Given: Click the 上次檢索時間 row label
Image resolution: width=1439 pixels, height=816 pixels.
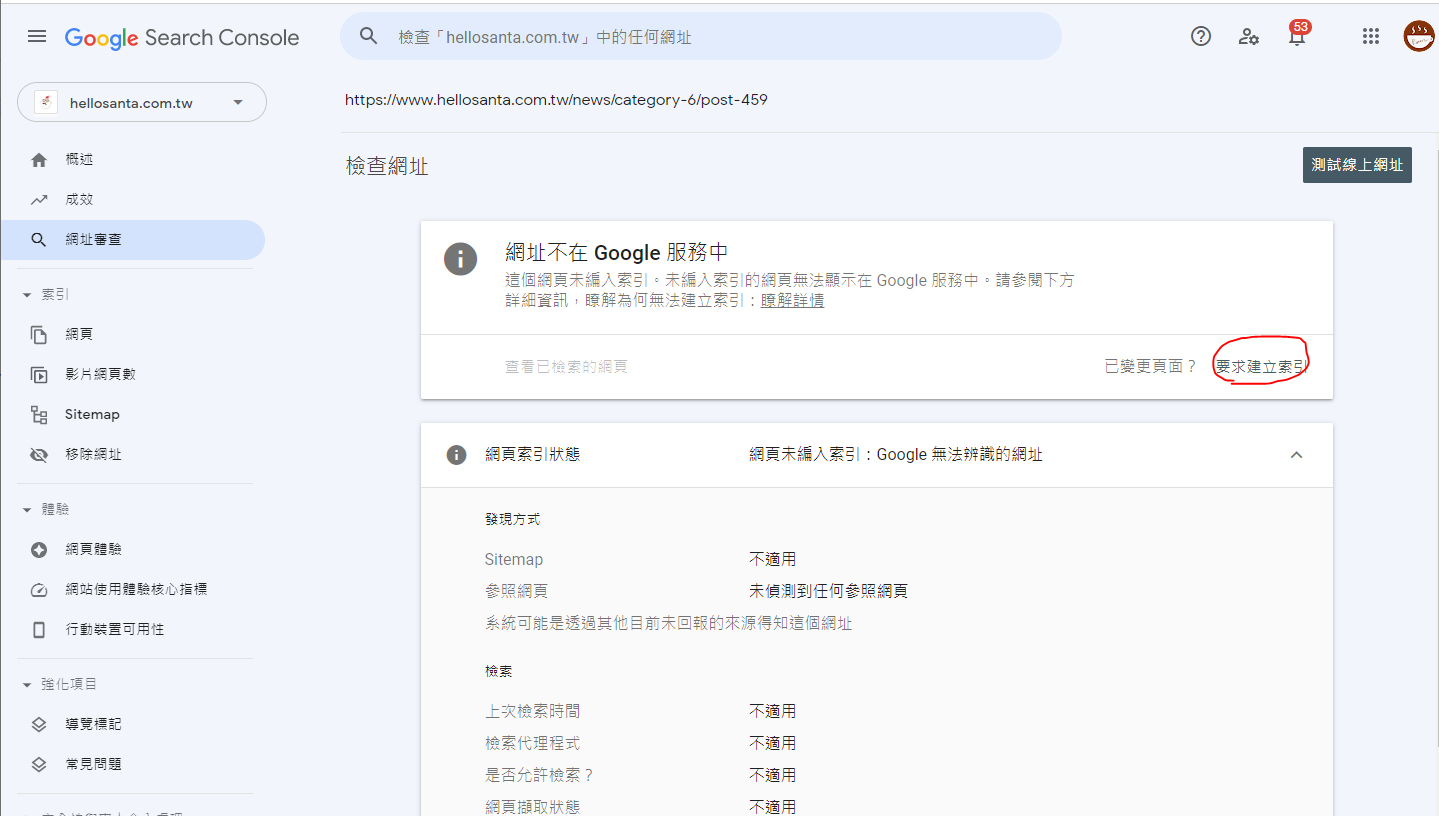Looking at the screenshot, I should click(532, 712).
